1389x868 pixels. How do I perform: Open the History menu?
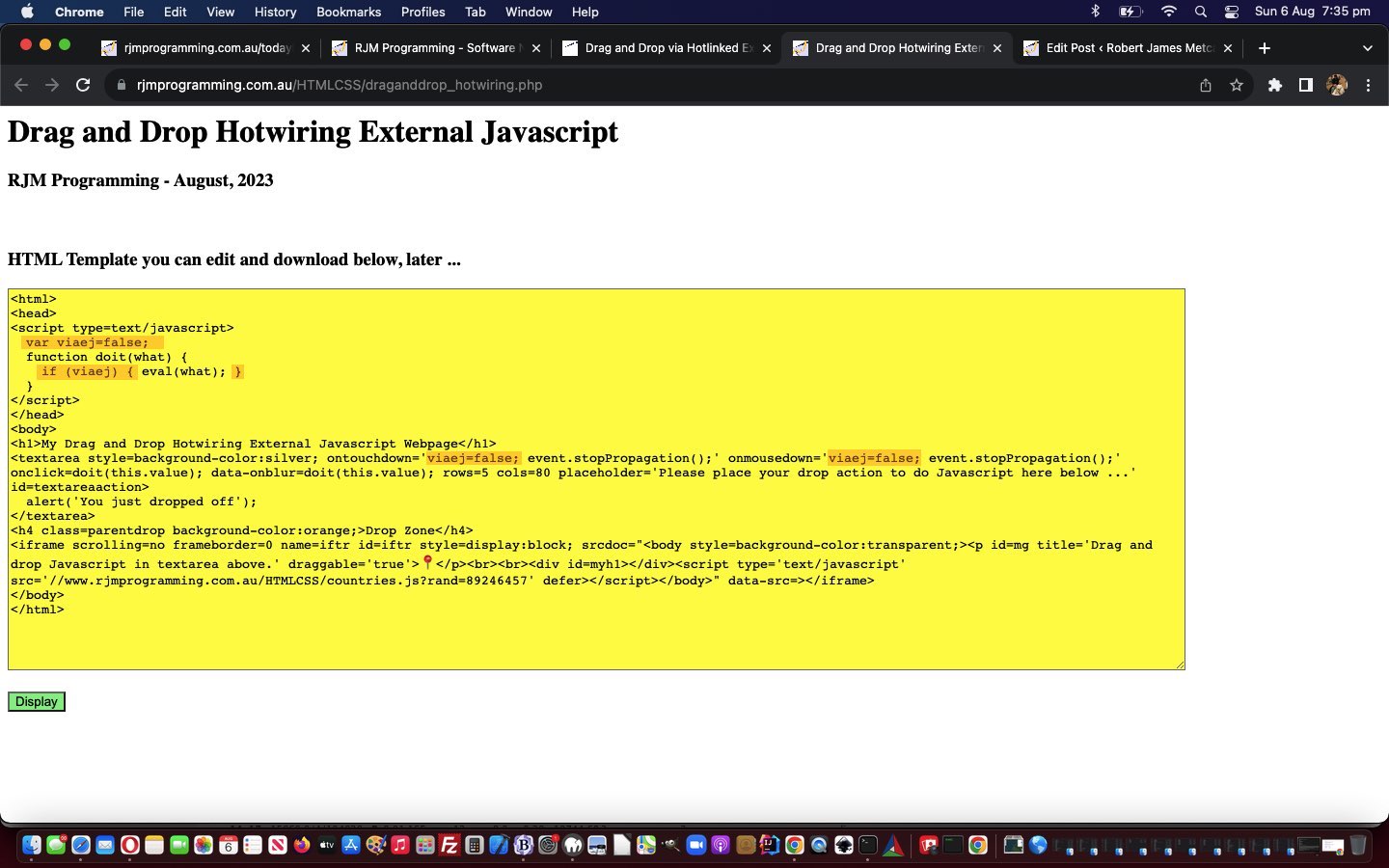(275, 12)
